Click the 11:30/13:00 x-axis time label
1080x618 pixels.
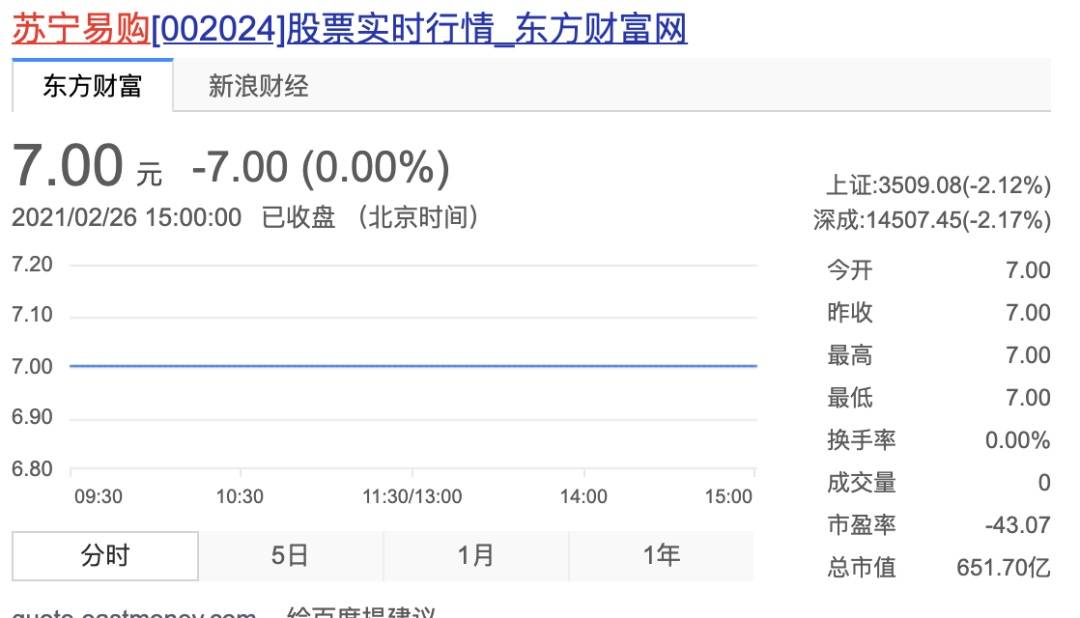click(x=412, y=497)
